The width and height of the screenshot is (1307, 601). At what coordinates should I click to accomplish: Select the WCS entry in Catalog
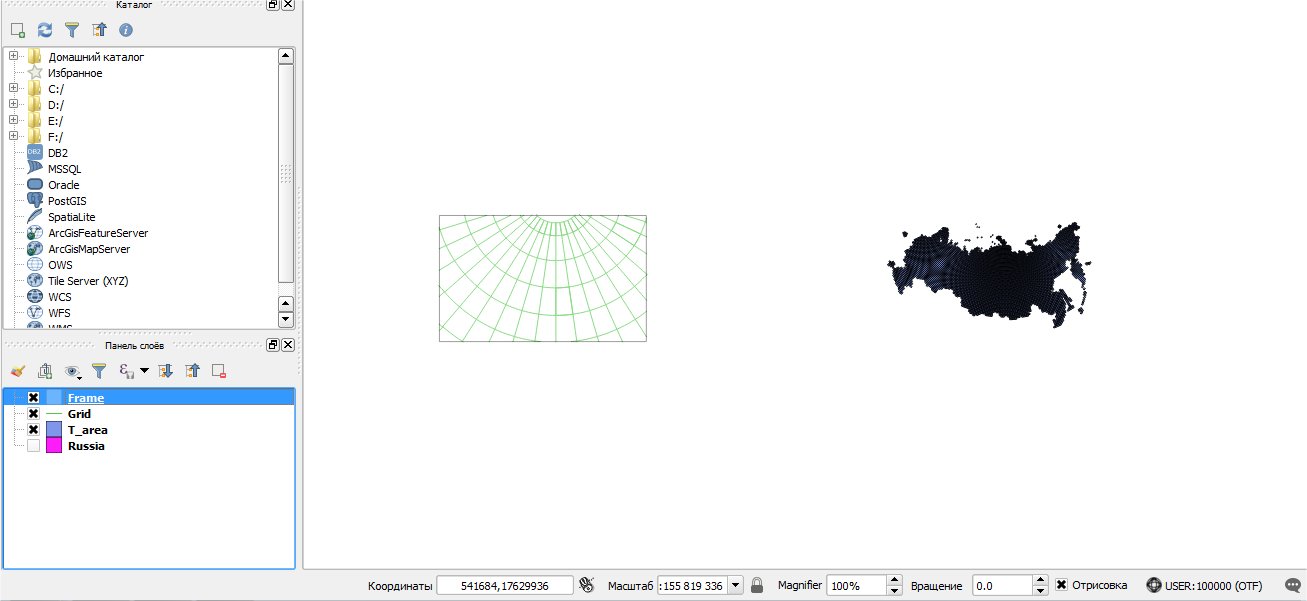[59, 297]
